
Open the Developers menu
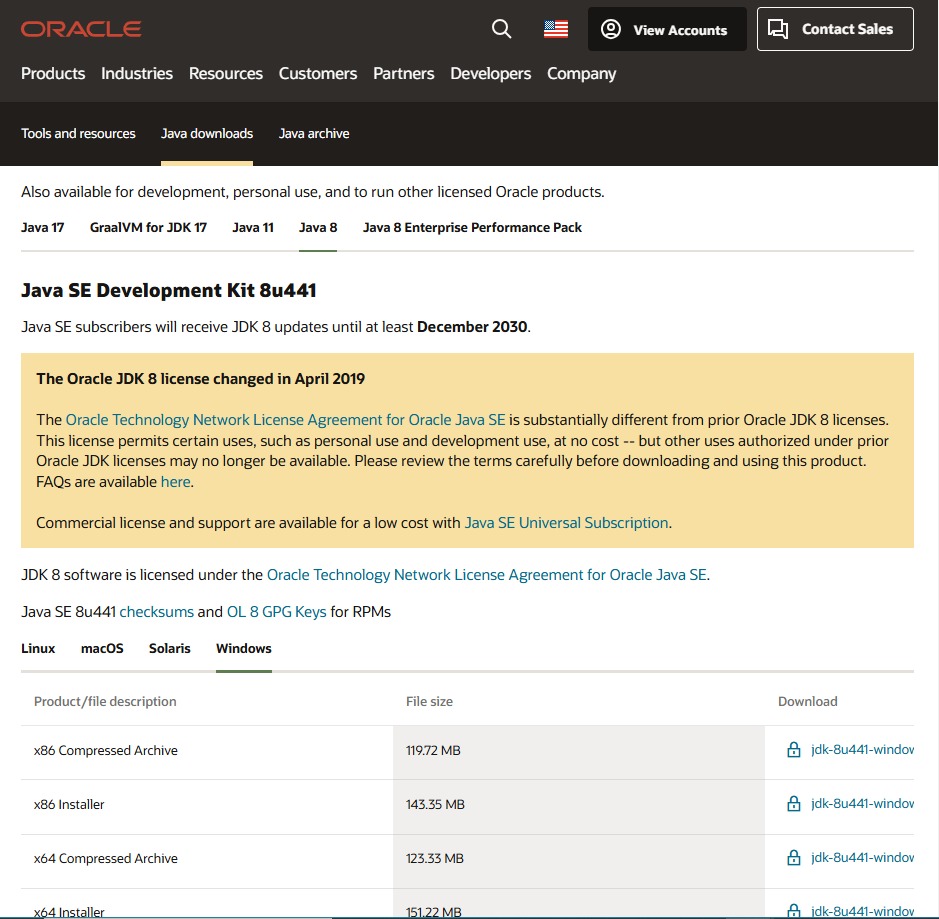(490, 74)
